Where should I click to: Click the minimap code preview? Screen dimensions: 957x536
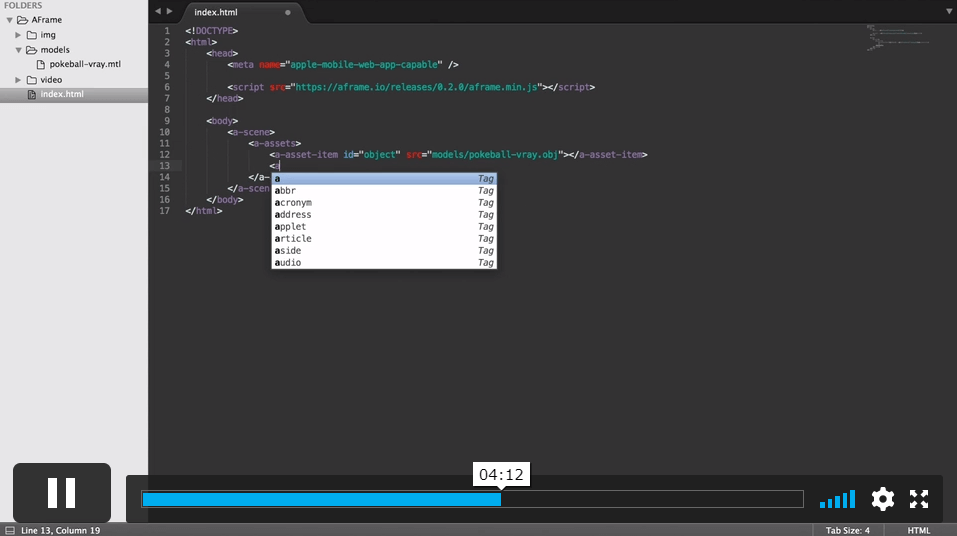coord(898,37)
